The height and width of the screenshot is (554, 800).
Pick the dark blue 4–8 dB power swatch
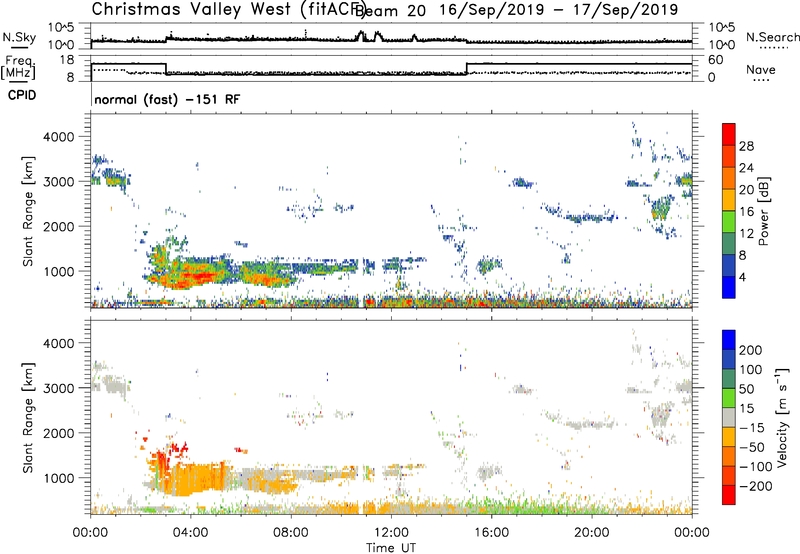tap(729, 265)
